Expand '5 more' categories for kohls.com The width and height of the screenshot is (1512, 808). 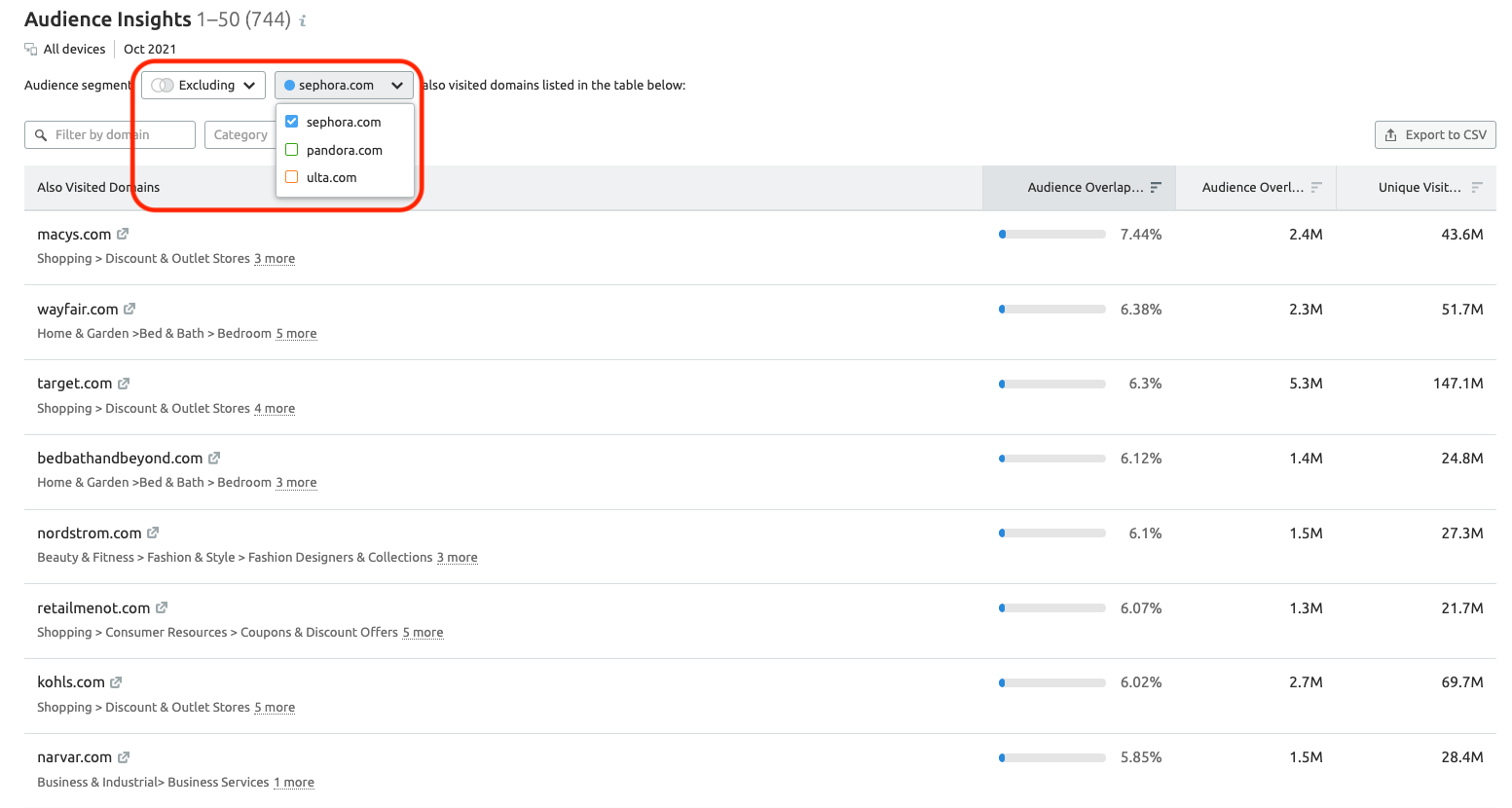[x=275, y=708]
